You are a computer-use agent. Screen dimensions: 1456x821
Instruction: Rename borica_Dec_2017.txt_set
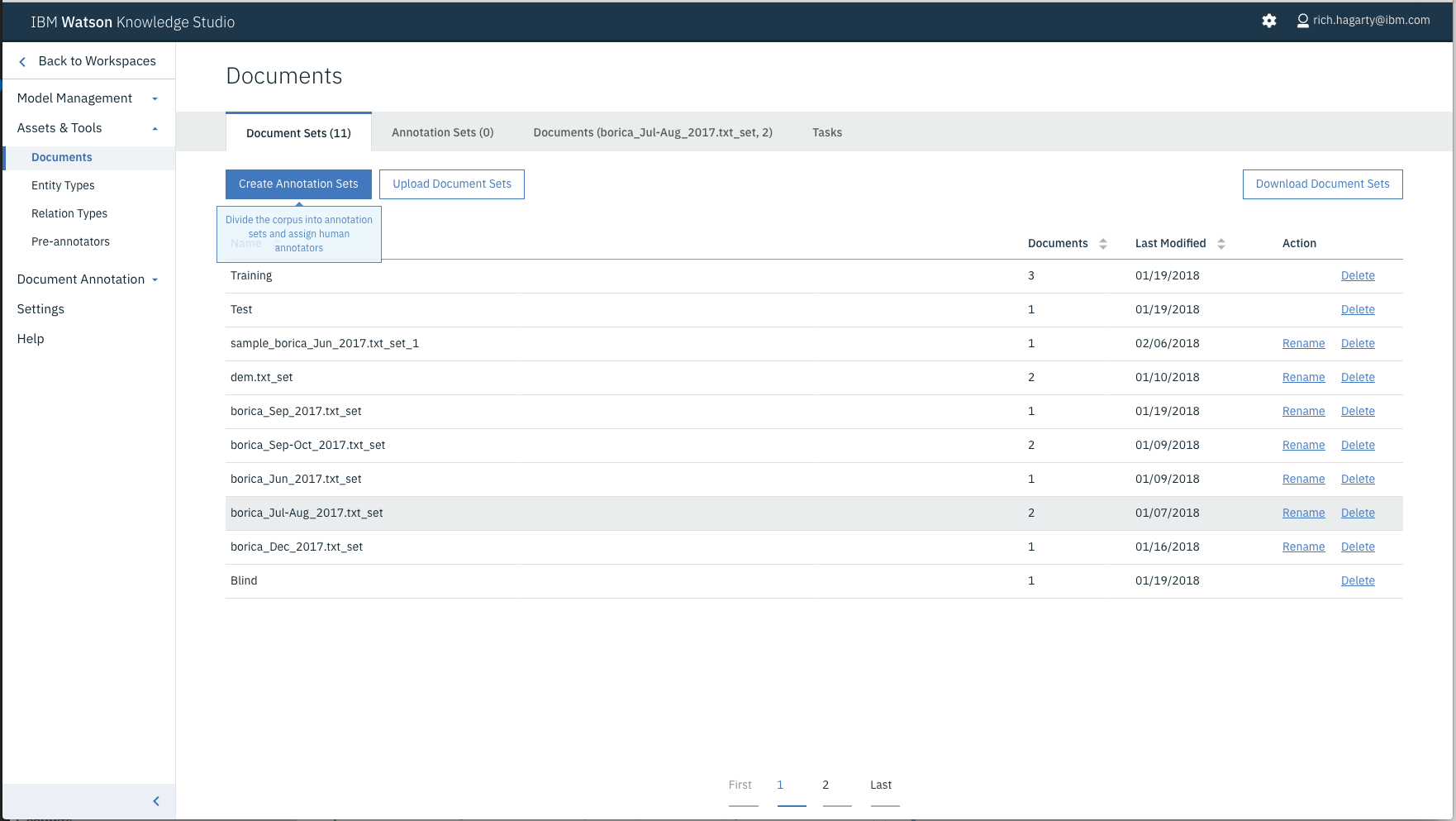pos(1303,547)
